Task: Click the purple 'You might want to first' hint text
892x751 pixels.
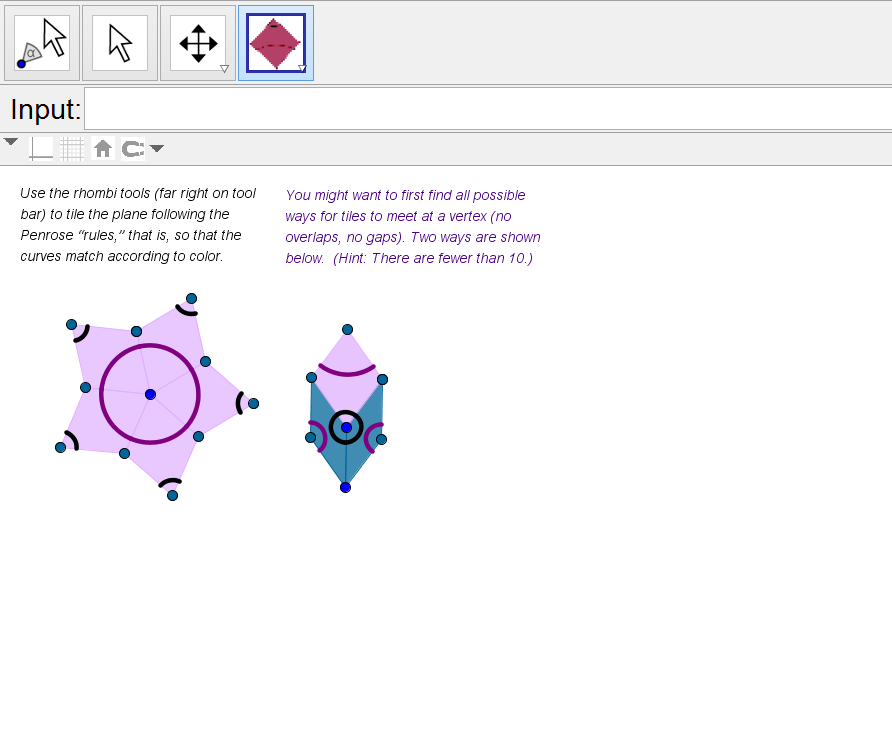Action: pyautogui.click(x=413, y=226)
